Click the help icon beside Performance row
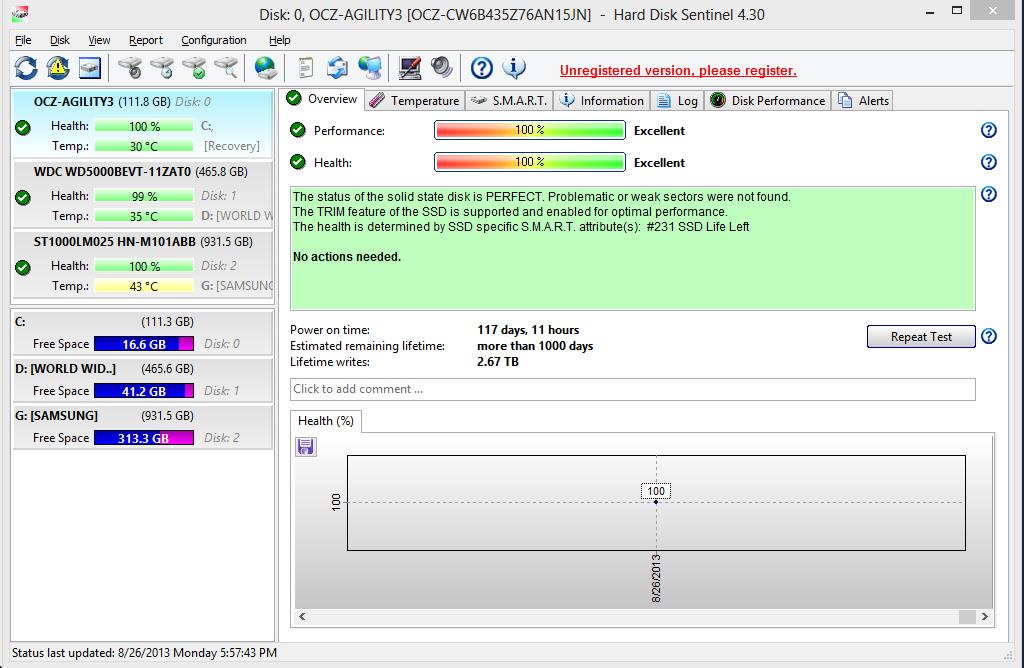Screen dimensions: 1024x668 pyautogui.click(x=989, y=130)
